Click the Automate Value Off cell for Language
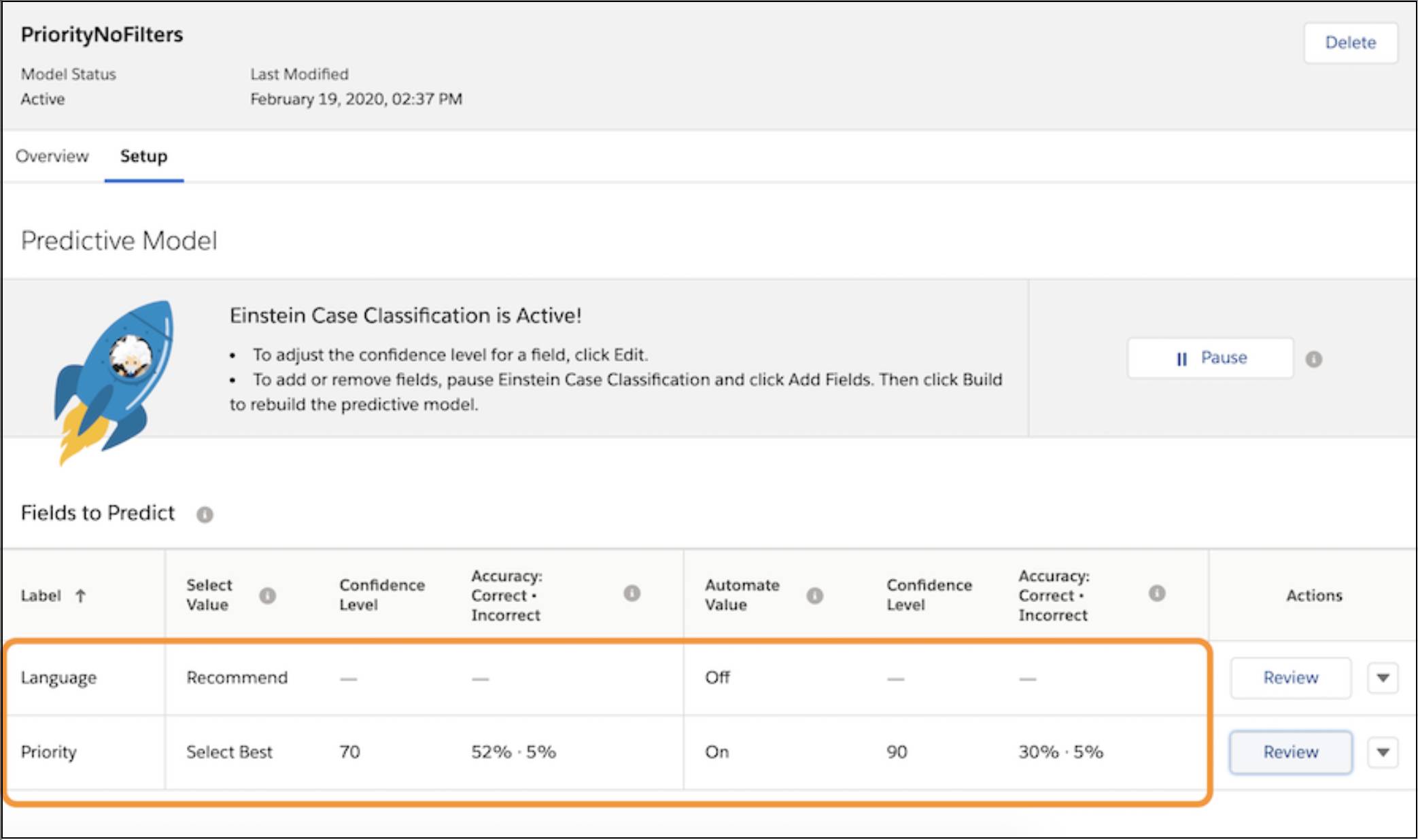The image size is (1418, 840). click(x=717, y=678)
